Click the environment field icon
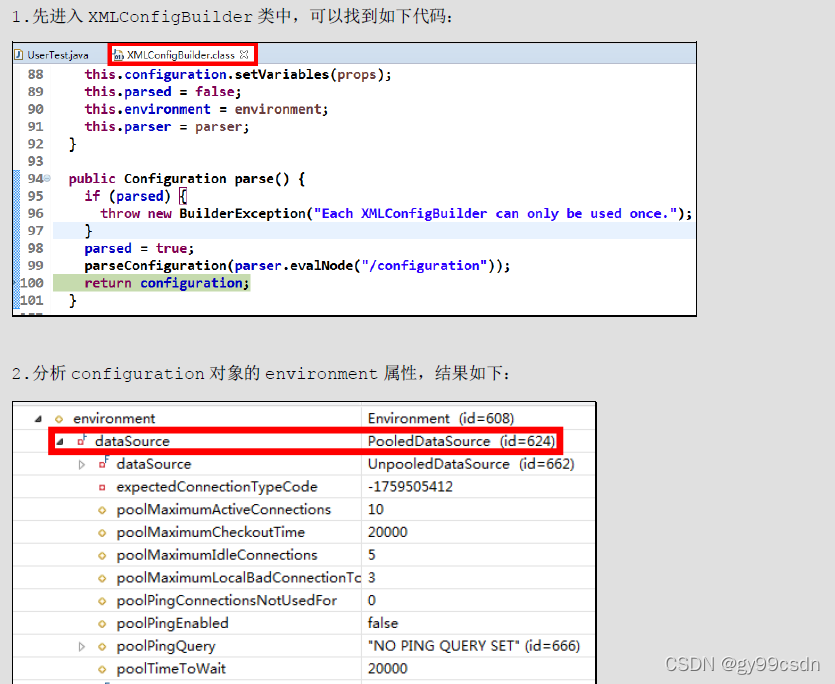The height and width of the screenshot is (684, 835). pos(59,419)
